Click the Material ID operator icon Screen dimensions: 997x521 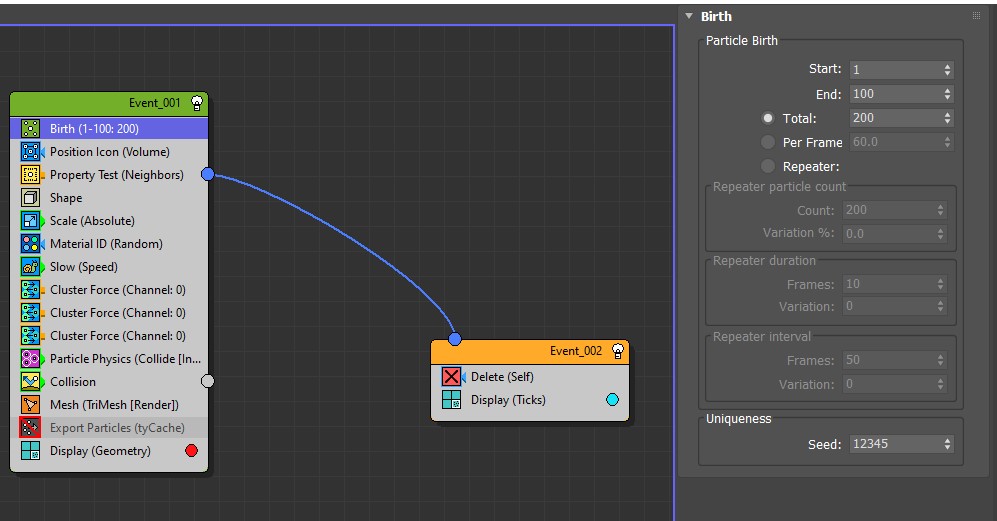pos(30,244)
